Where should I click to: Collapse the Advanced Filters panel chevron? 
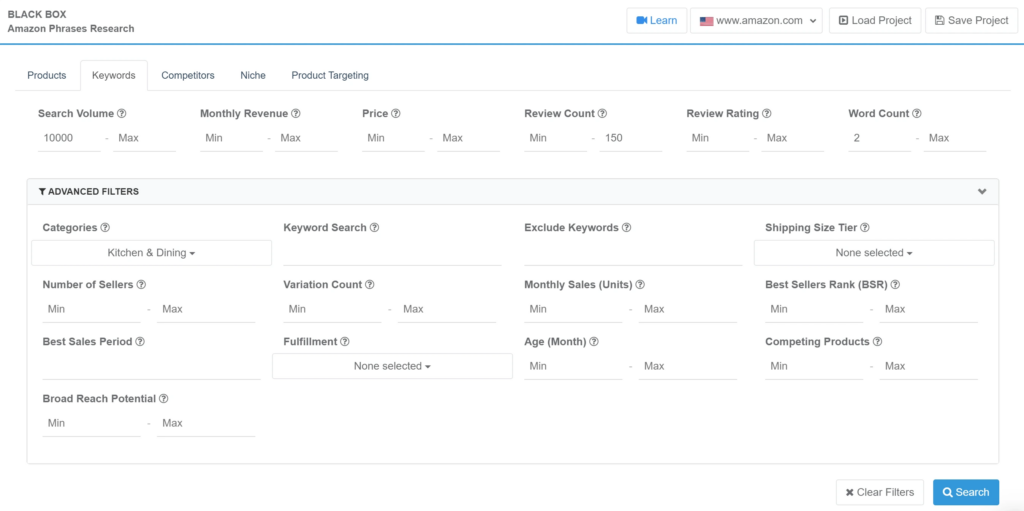982,191
